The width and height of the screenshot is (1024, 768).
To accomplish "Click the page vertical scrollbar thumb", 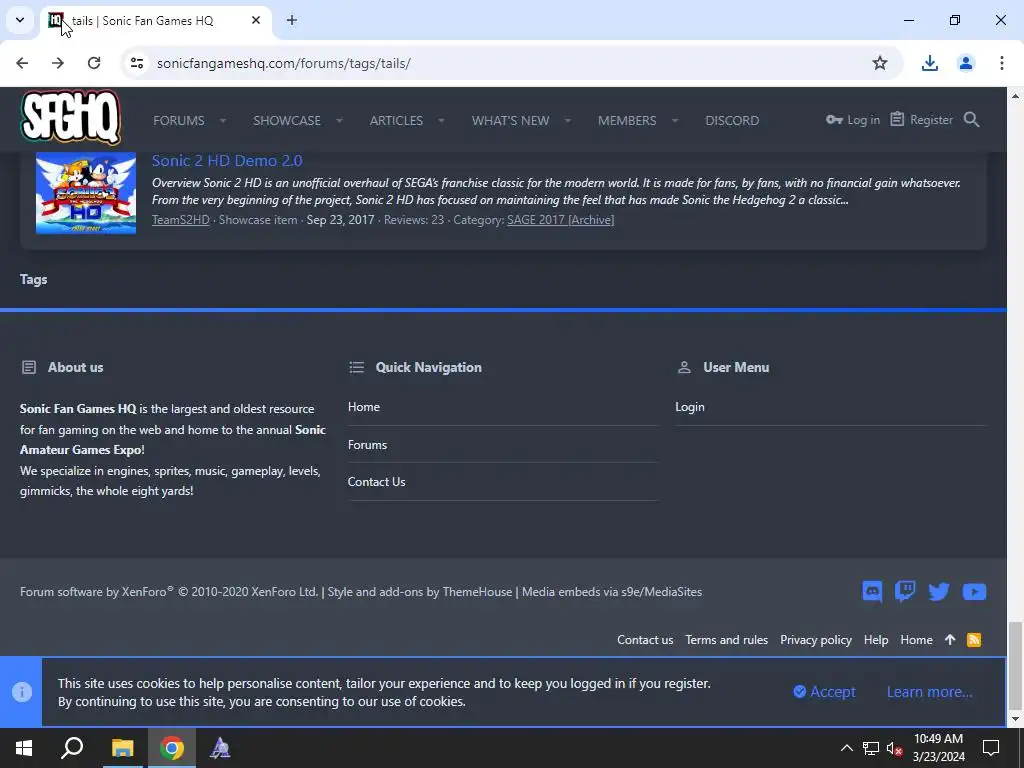I will click(x=1015, y=665).
